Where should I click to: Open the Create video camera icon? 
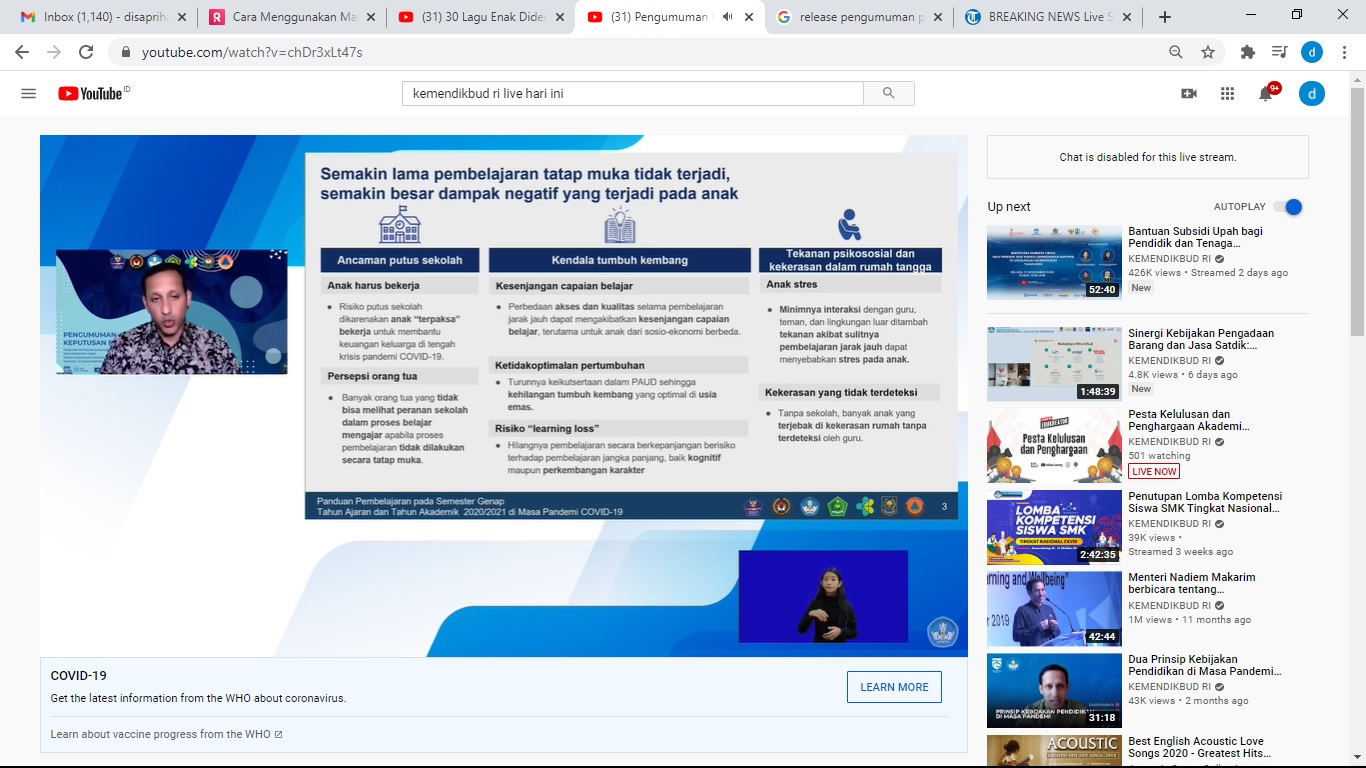1189,93
